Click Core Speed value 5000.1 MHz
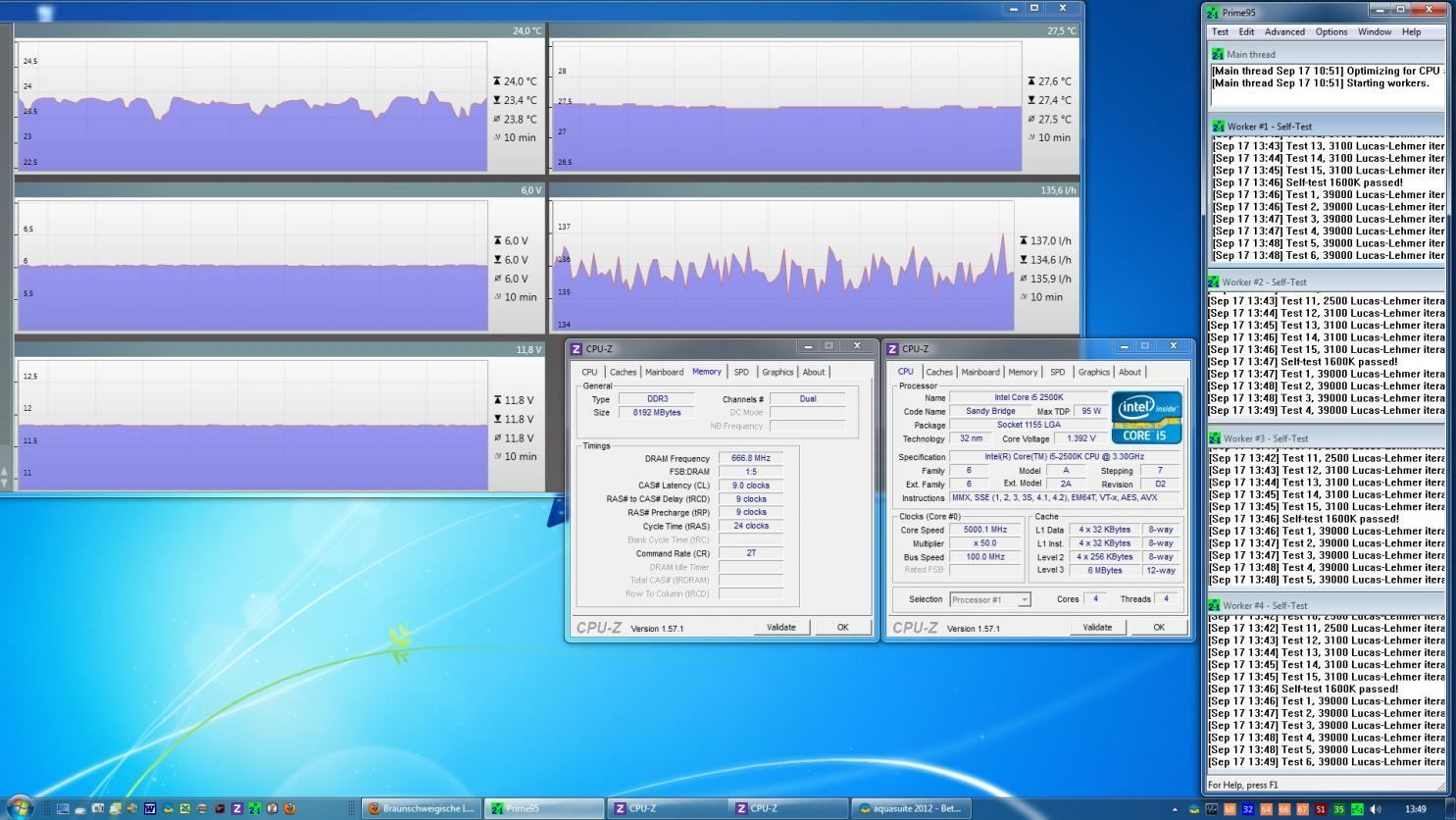Screen dimensions: 1456x820 (985, 530)
